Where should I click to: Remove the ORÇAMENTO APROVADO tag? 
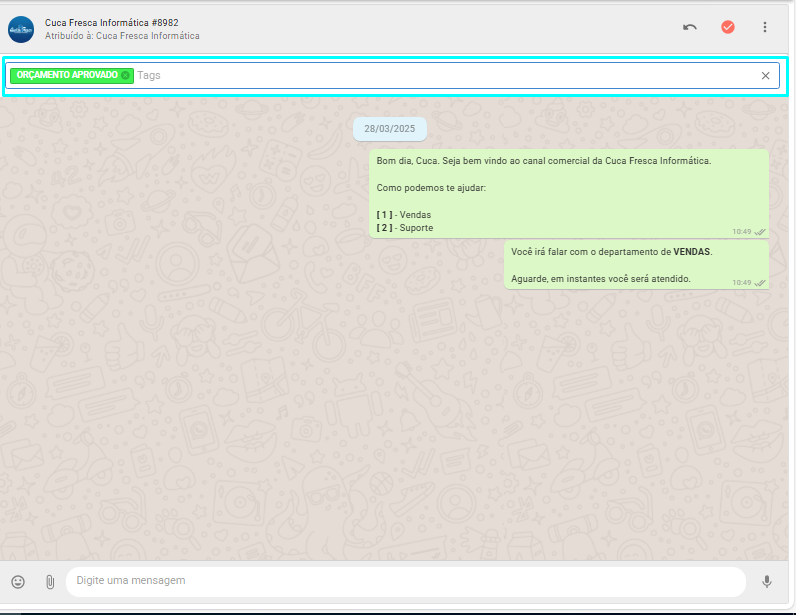pos(125,75)
